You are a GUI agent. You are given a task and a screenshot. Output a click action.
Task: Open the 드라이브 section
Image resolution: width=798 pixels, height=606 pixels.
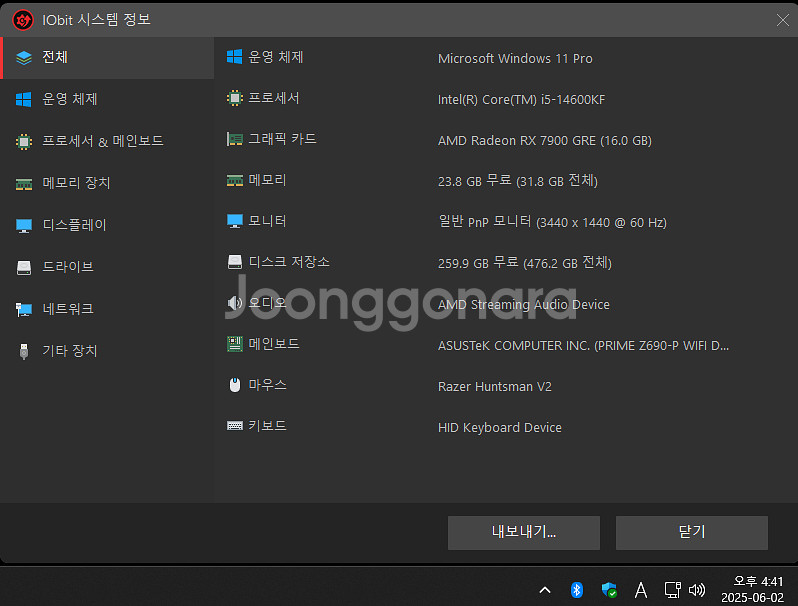pos(107,267)
